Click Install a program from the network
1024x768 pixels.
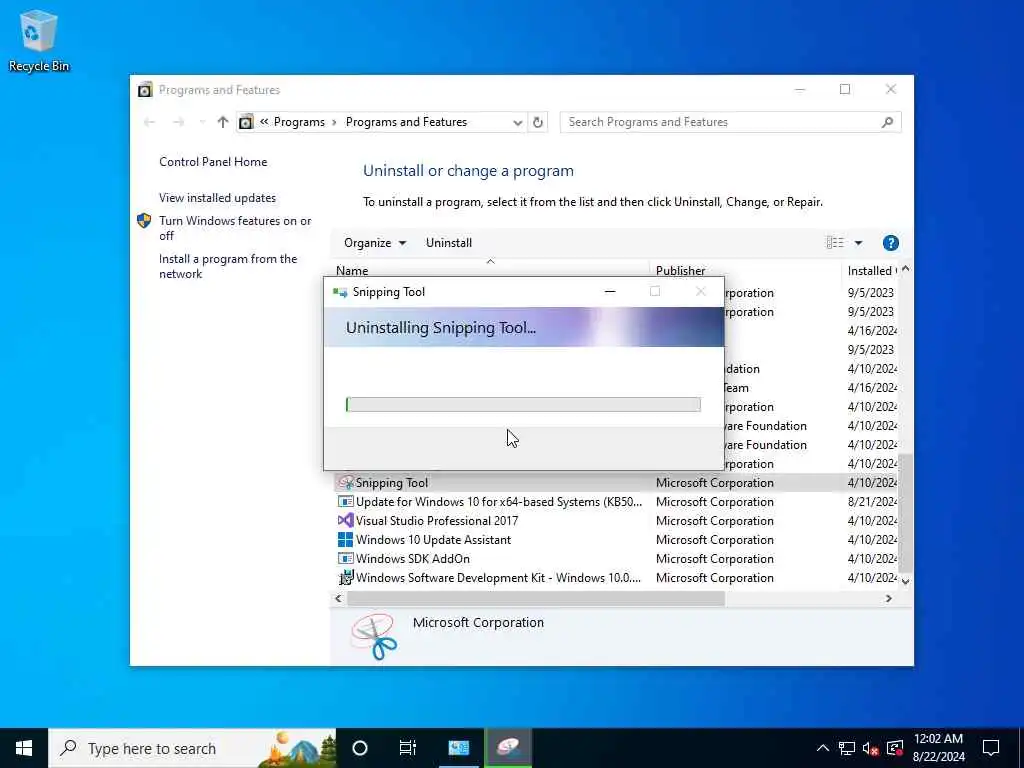[228, 266]
